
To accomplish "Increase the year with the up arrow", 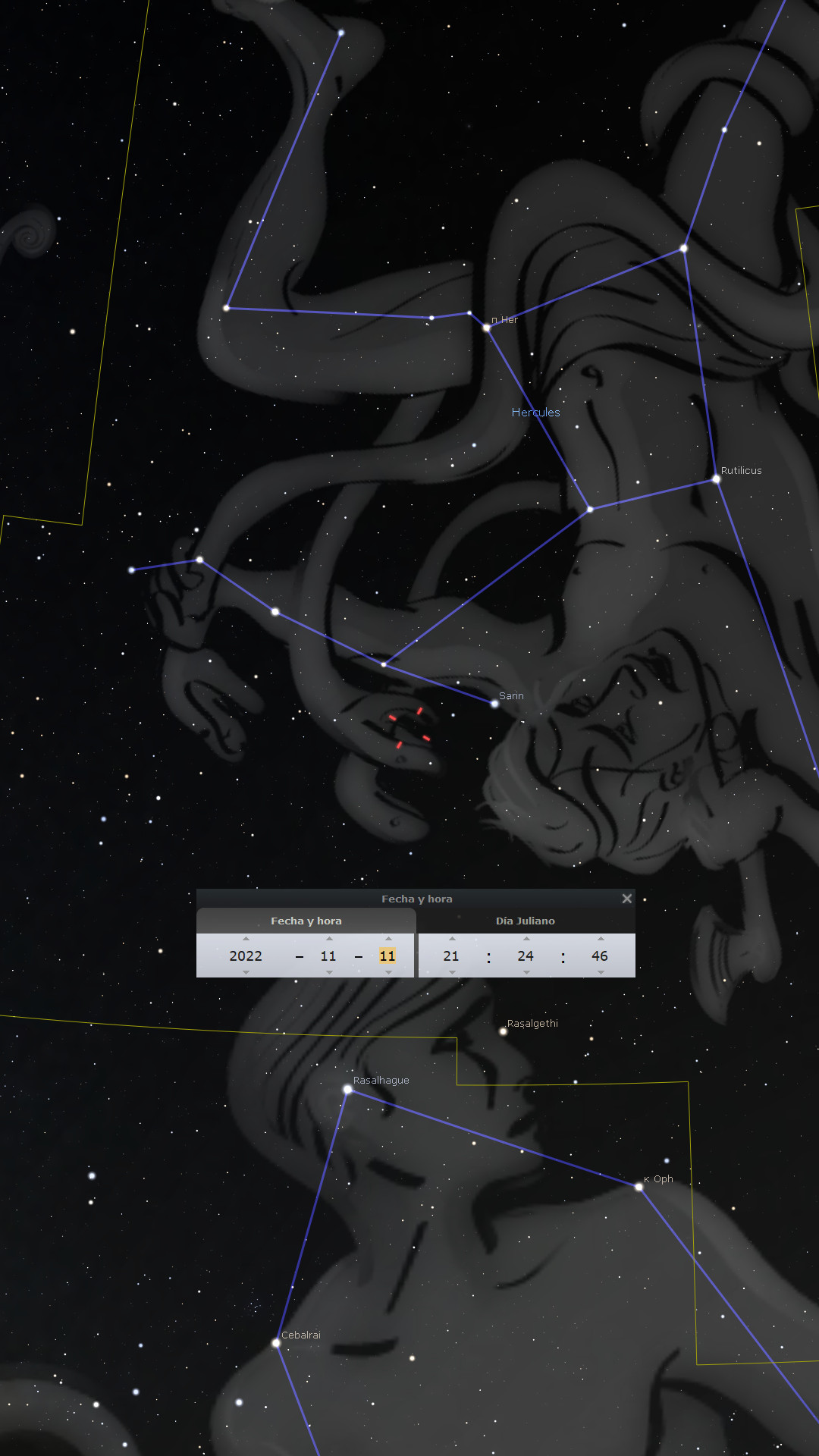I will coord(246,939).
